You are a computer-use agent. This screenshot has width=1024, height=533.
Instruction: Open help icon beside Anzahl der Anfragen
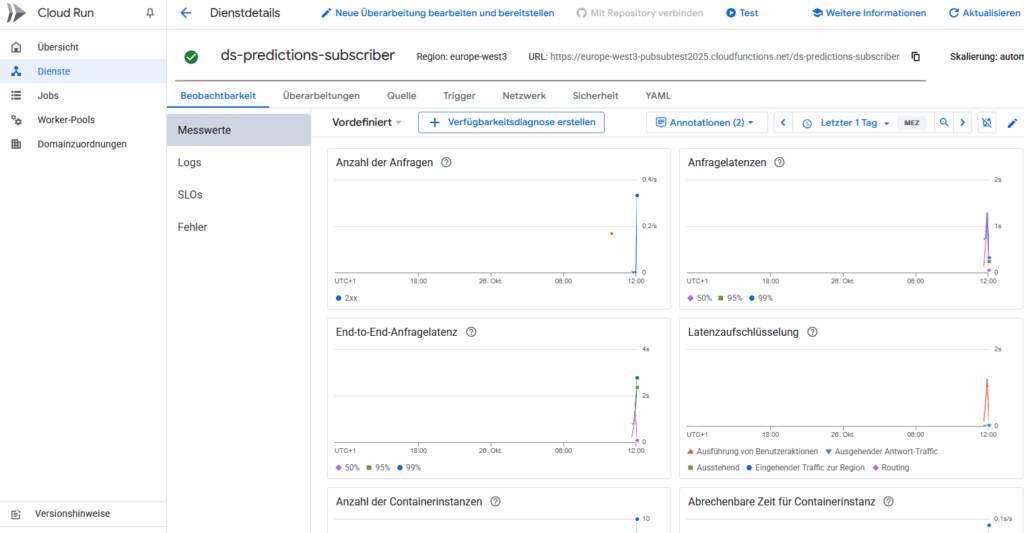click(446, 162)
